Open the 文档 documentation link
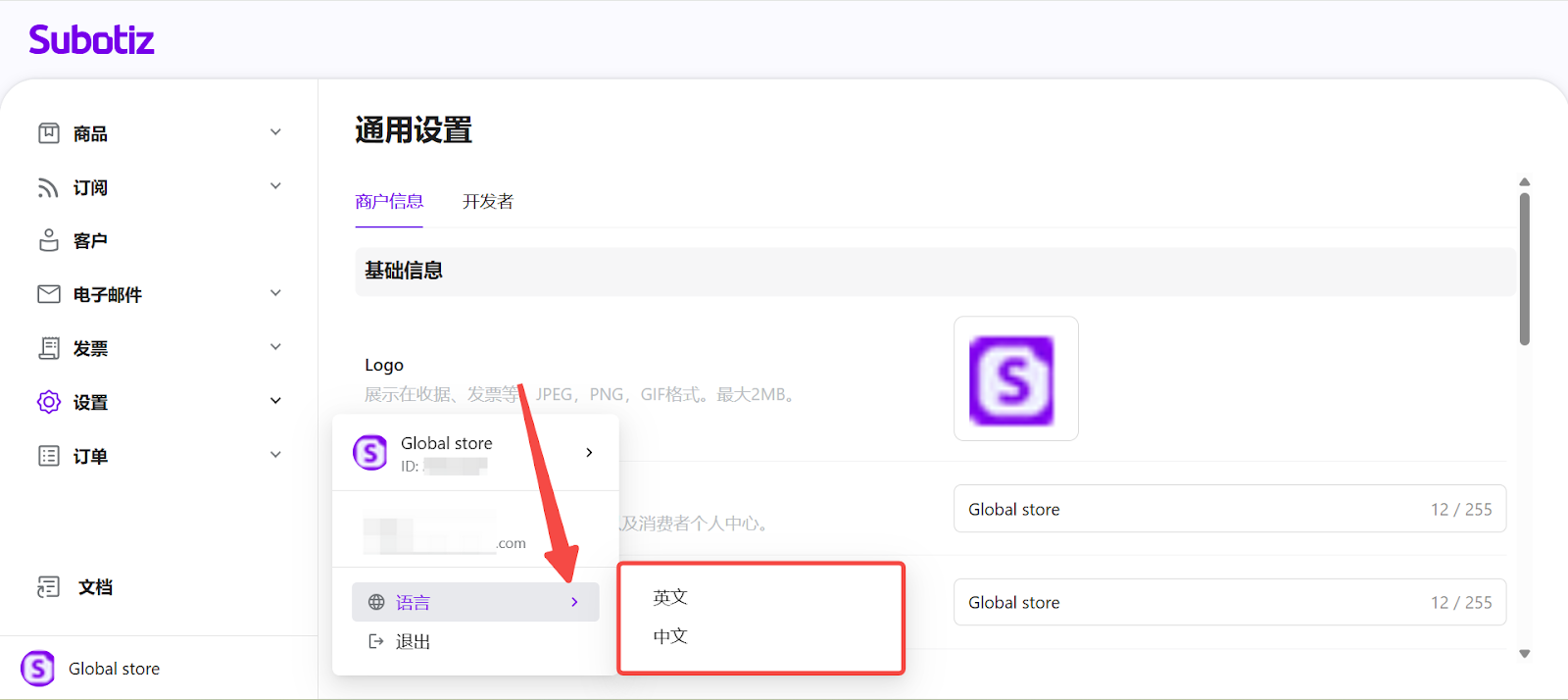The height and width of the screenshot is (700, 1568). 95,587
